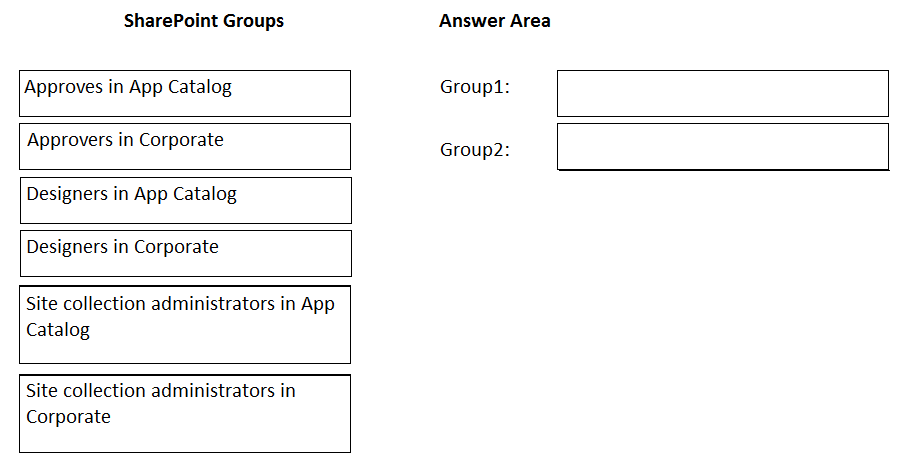
Task: Pick the Designers in Corporate box
Action: pyautogui.click(x=185, y=254)
